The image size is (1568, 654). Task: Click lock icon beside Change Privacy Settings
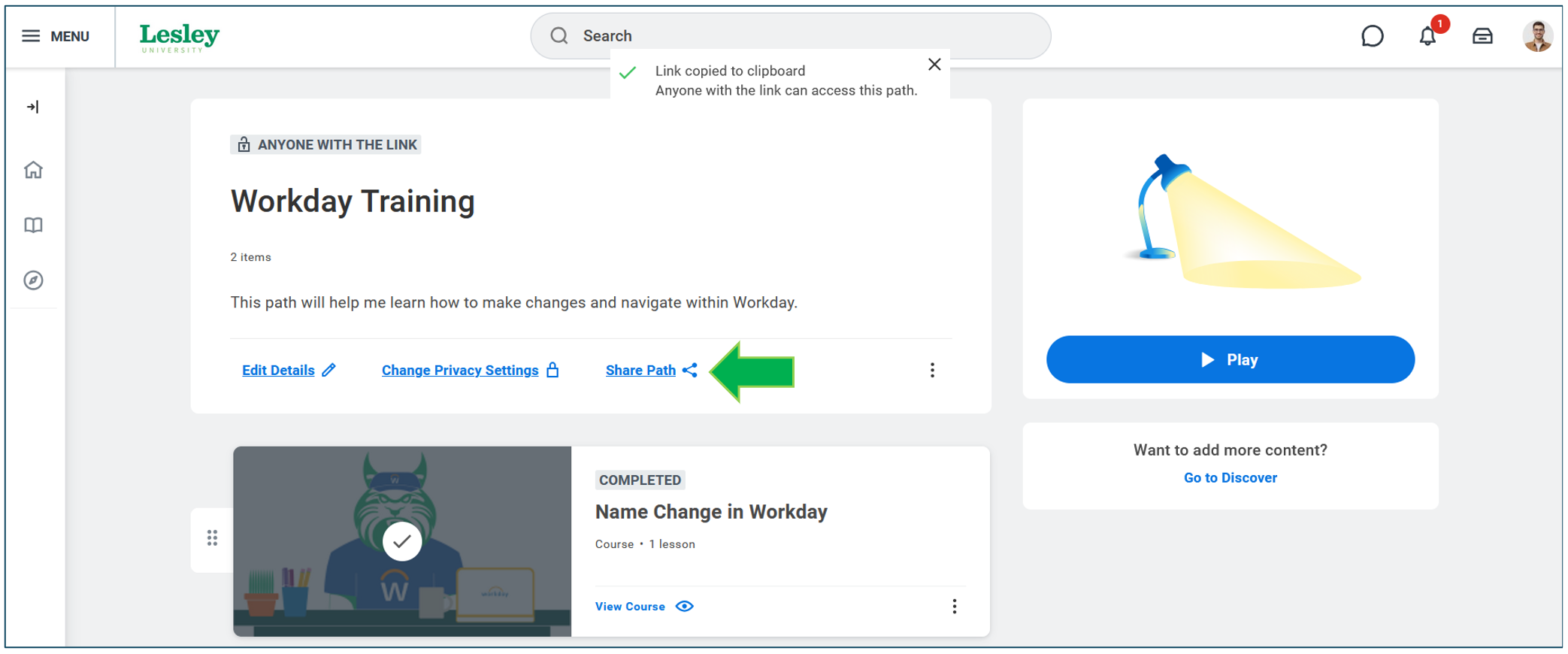552,370
